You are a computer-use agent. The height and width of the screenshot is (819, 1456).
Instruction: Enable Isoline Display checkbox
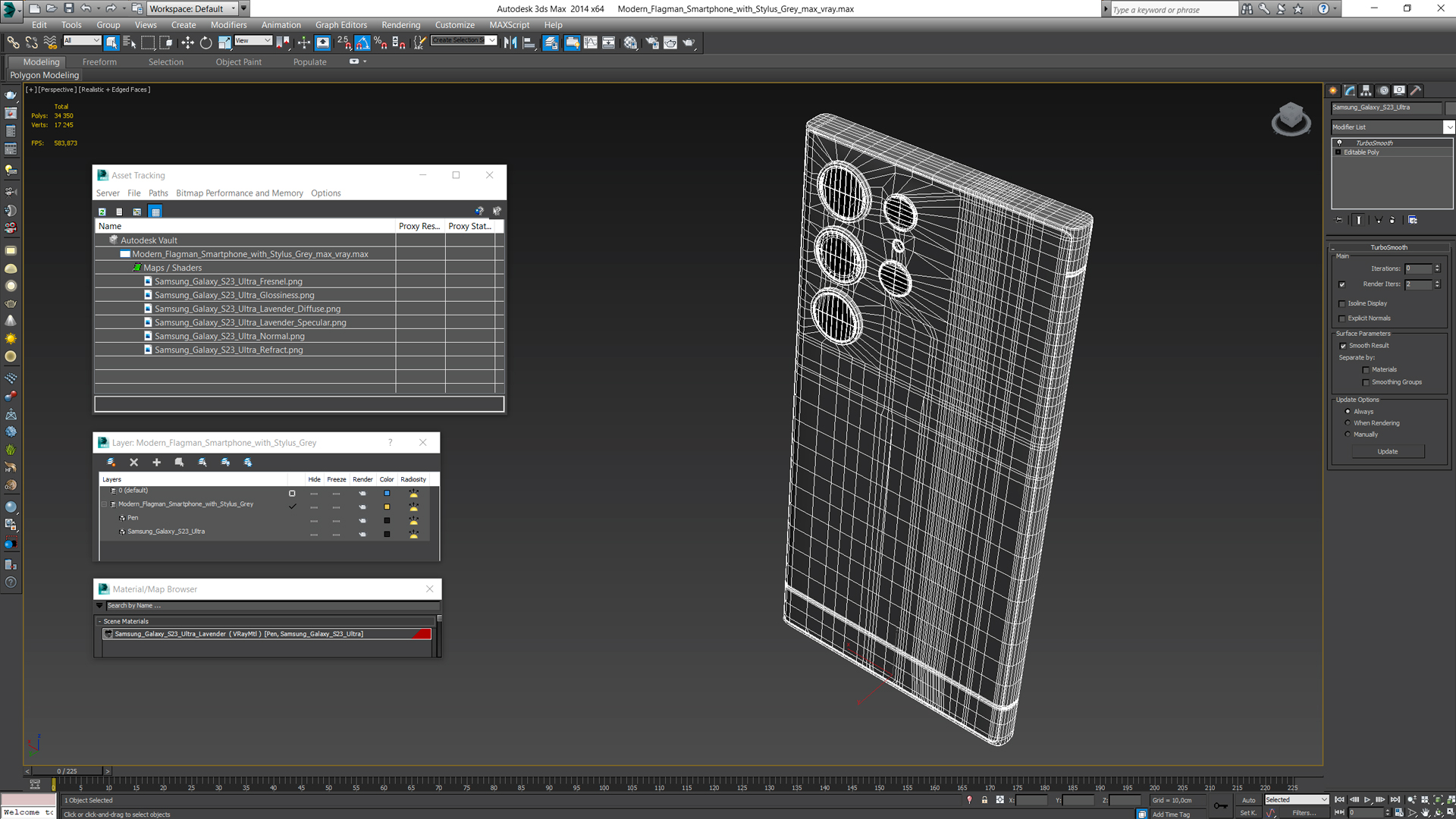point(1342,303)
